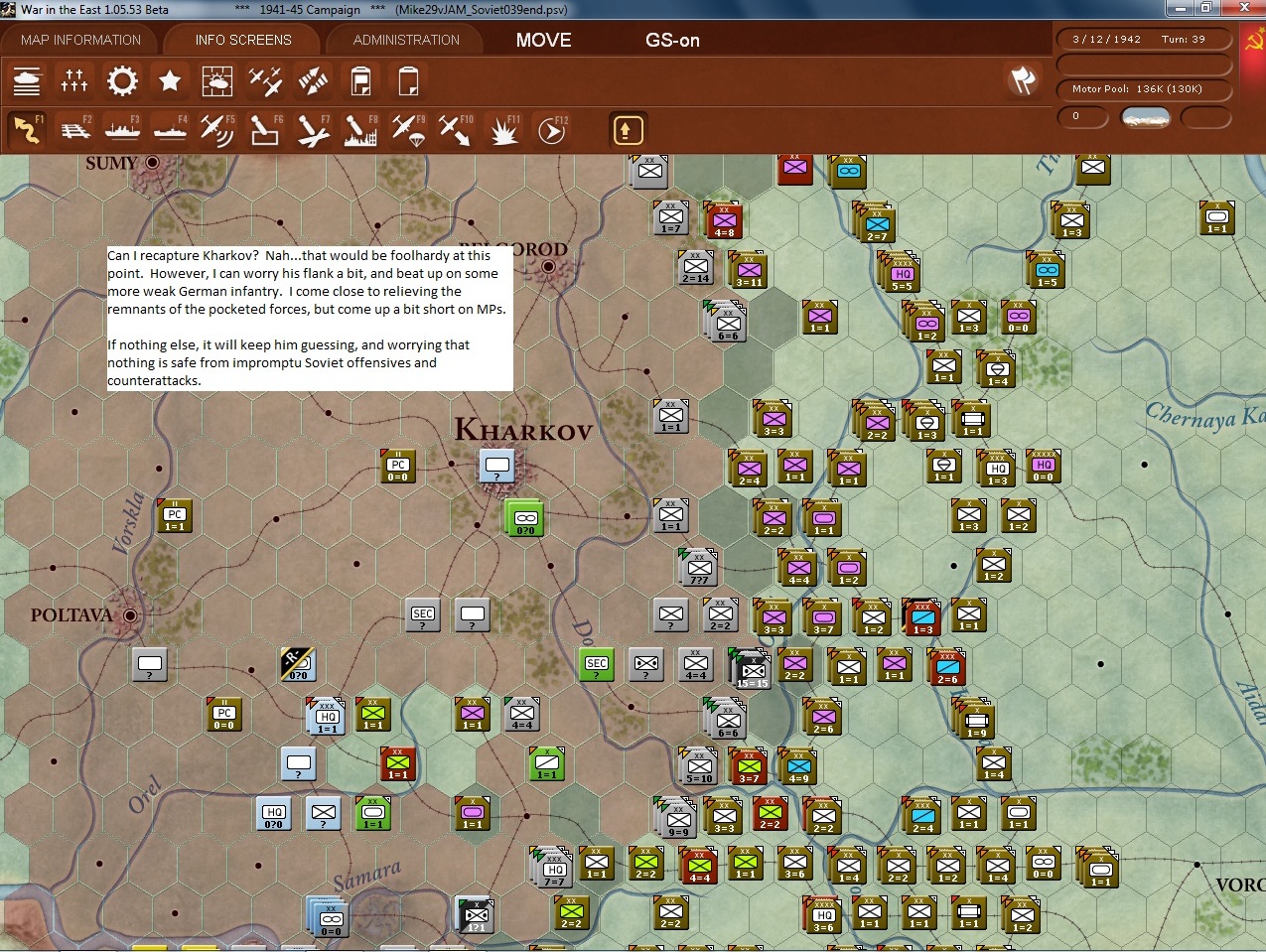
Task: Switch to the INFO SCREENS tab
Action: click(243, 40)
